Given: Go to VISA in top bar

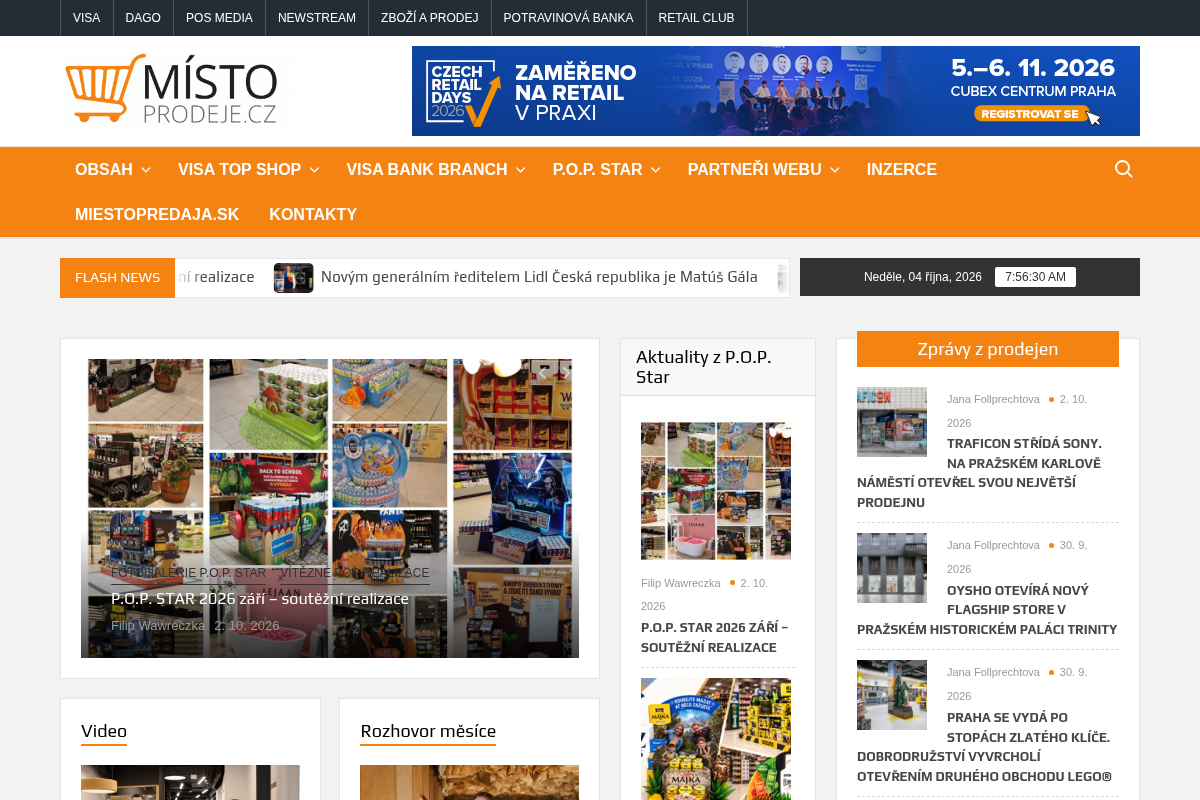Looking at the screenshot, I should pyautogui.click(x=87, y=18).
